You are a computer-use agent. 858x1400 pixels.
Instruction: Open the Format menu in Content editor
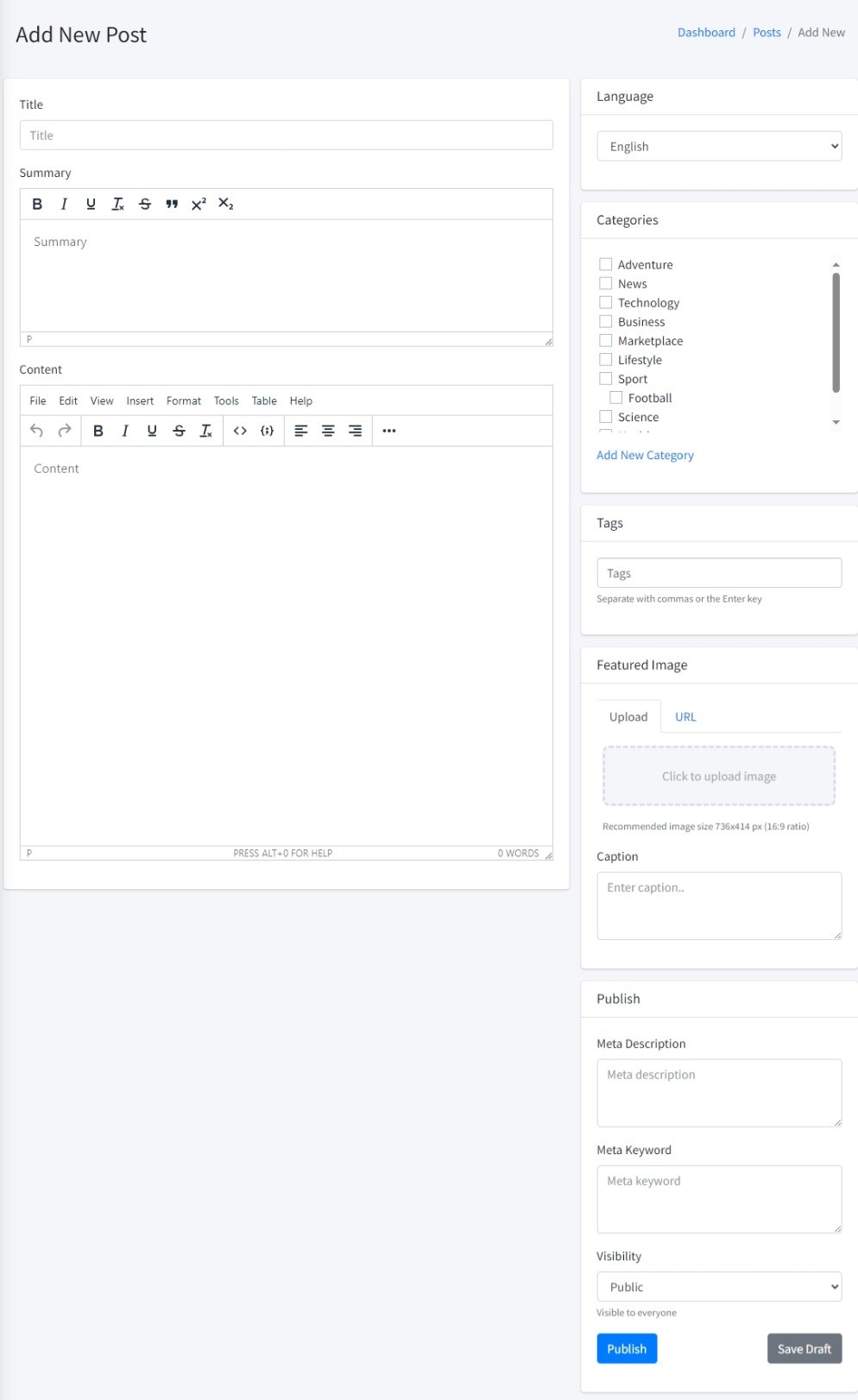coord(183,401)
